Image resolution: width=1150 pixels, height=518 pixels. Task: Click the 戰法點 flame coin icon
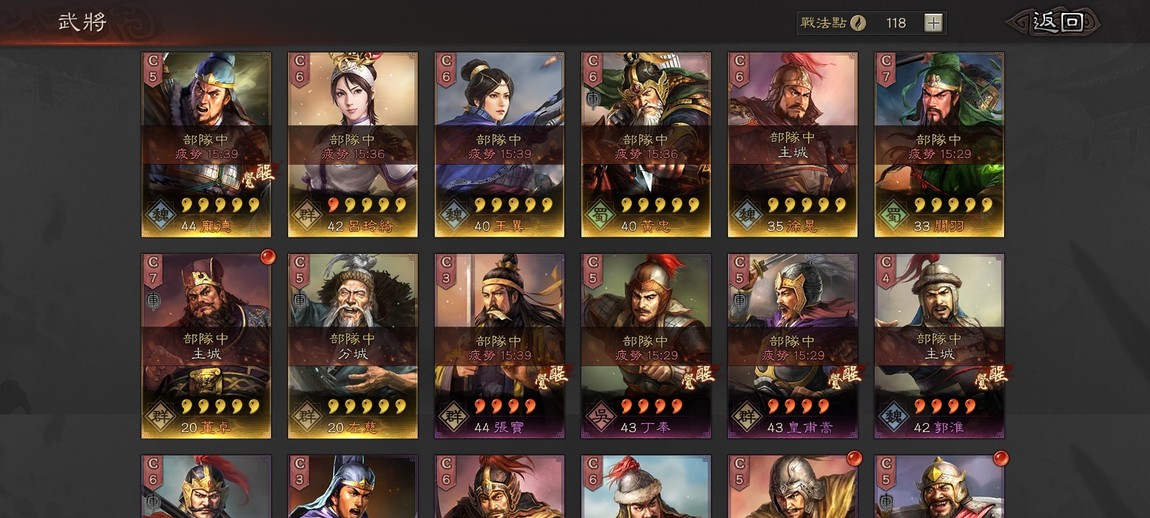click(857, 23)
